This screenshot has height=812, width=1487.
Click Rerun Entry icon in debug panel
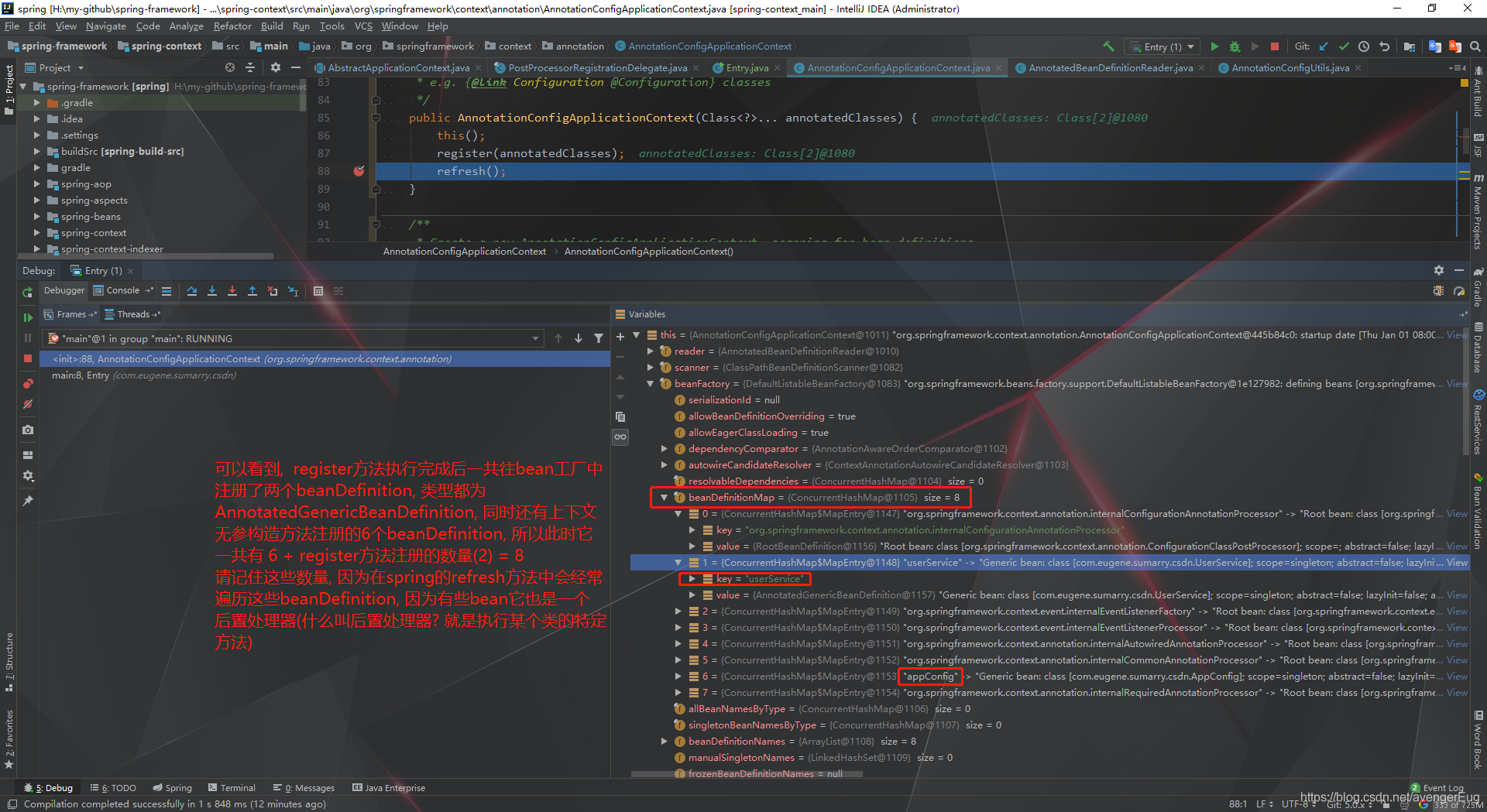pyautogui.click(x=28, y=292)
